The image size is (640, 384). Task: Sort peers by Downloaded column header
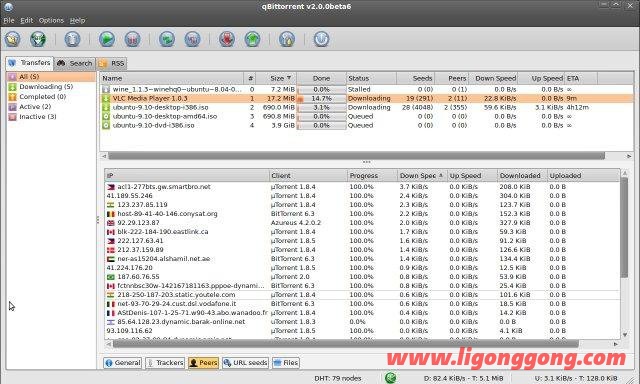(x=522, y=175)
